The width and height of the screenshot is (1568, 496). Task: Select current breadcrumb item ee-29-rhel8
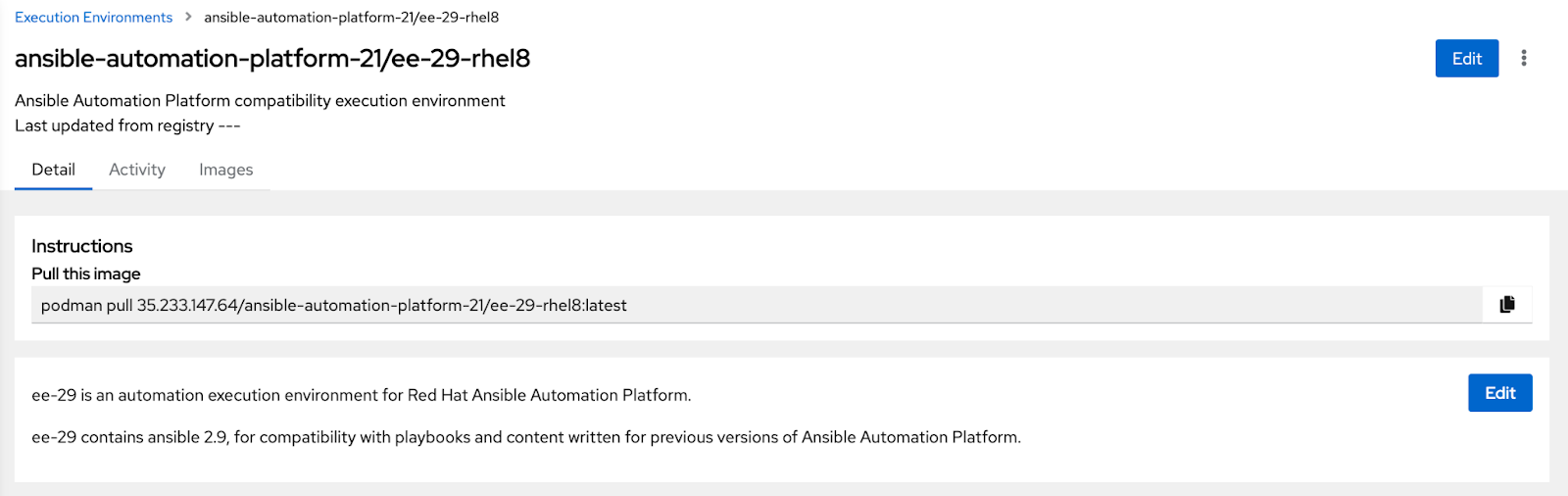click(x=351, y=17)
